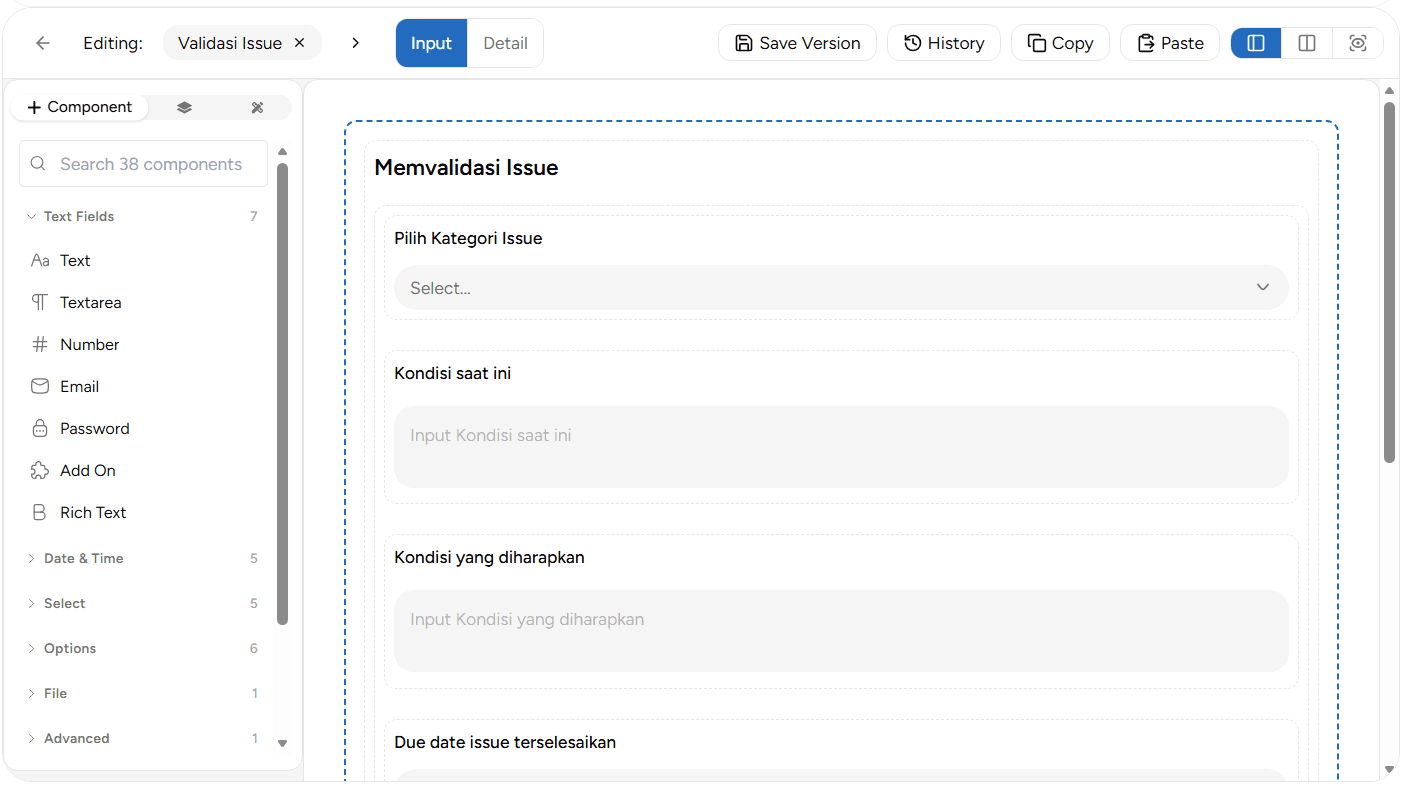
Task: Switch to the Detail tab
Action: [x=505, y=43]
